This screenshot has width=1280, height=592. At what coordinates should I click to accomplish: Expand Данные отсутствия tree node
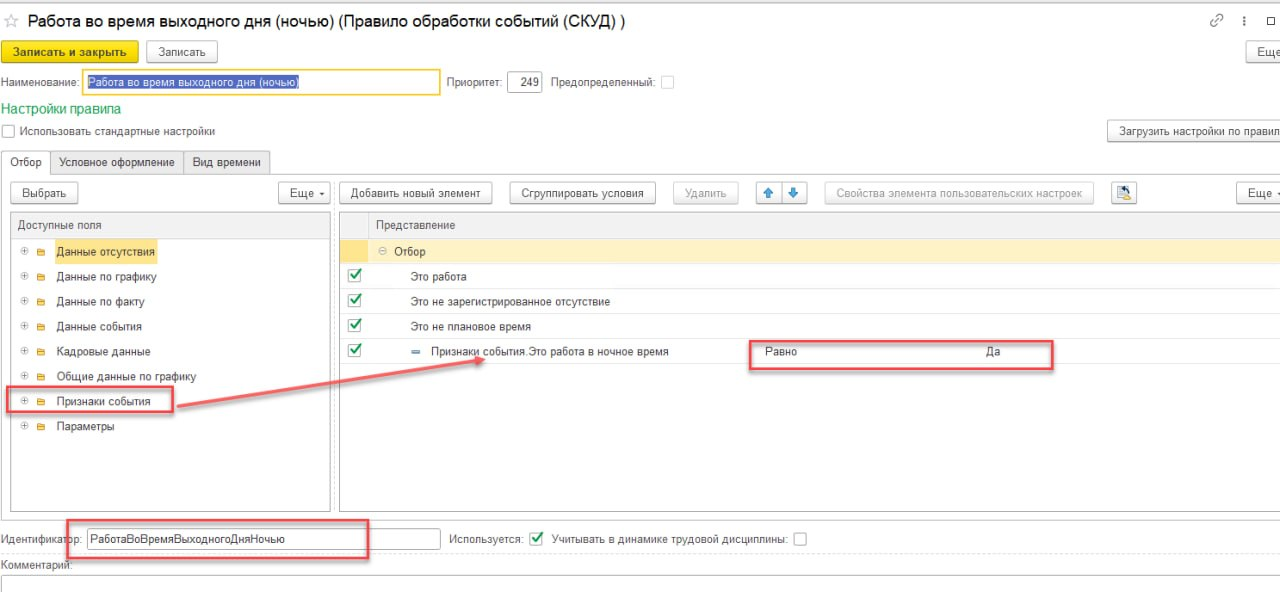[24, 252]
